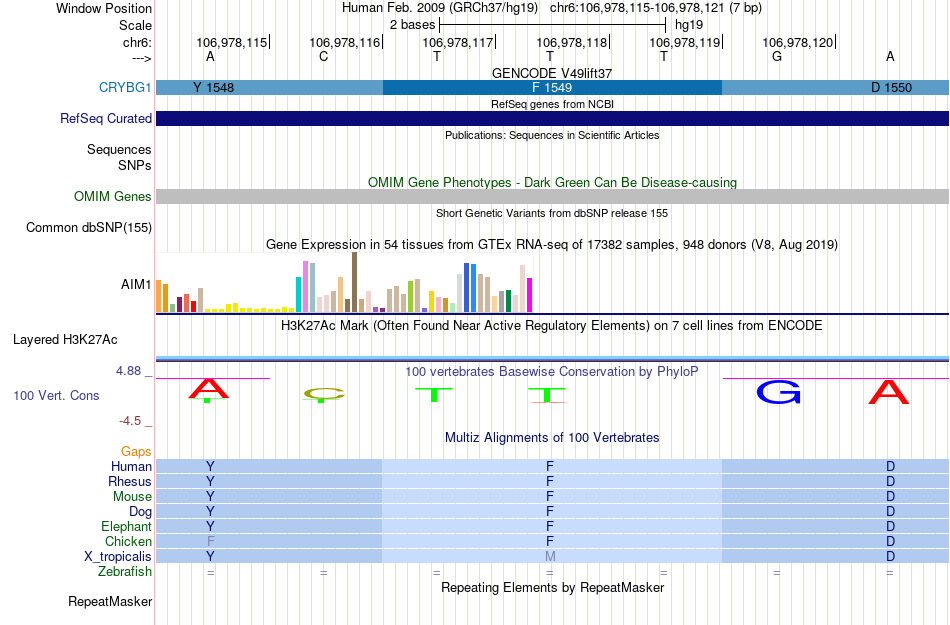Click the Layered H3K27Ac track label
The height and width of the screenshot is (625, 950).
click(x=65, y=339)
